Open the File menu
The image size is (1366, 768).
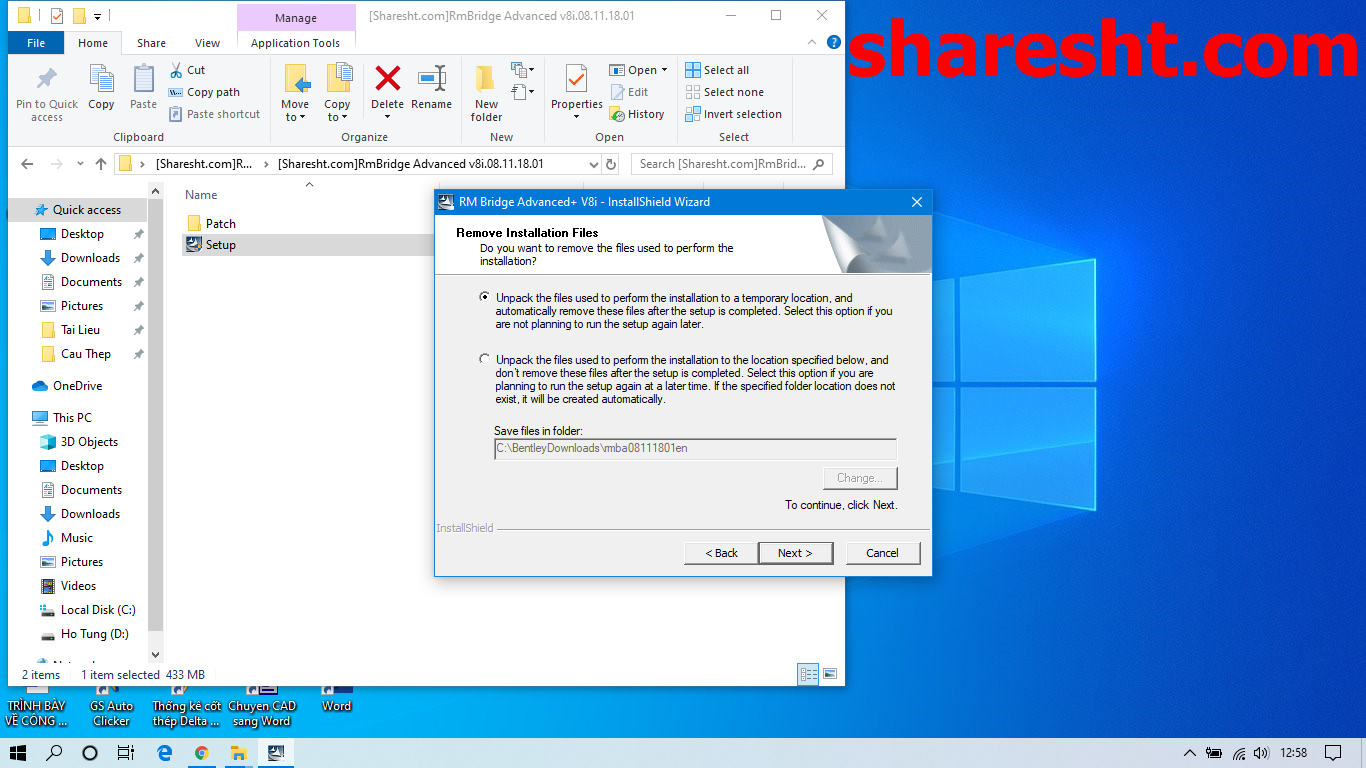tap(36, 43)
